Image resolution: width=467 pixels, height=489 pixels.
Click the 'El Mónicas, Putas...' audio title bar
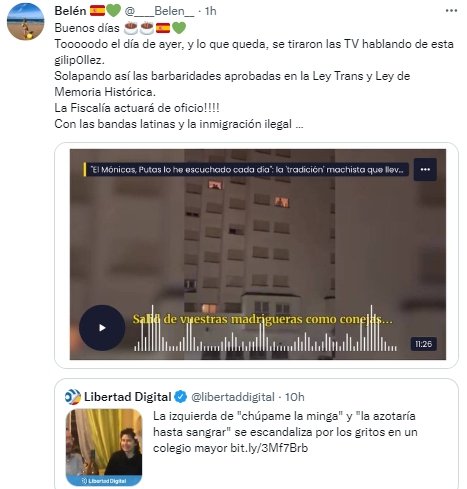tap(246, 170)
